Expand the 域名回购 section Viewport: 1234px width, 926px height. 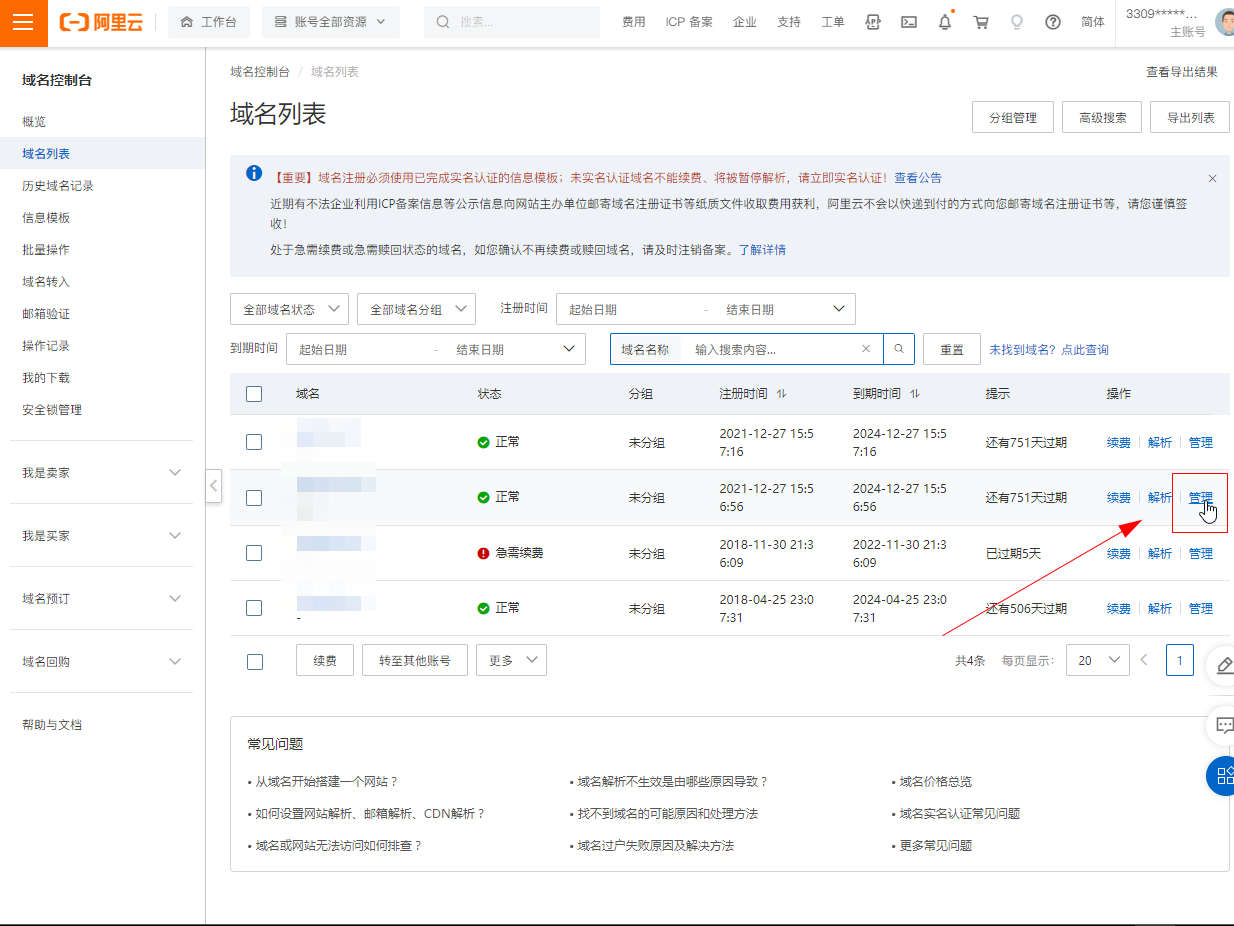(102, 661)
